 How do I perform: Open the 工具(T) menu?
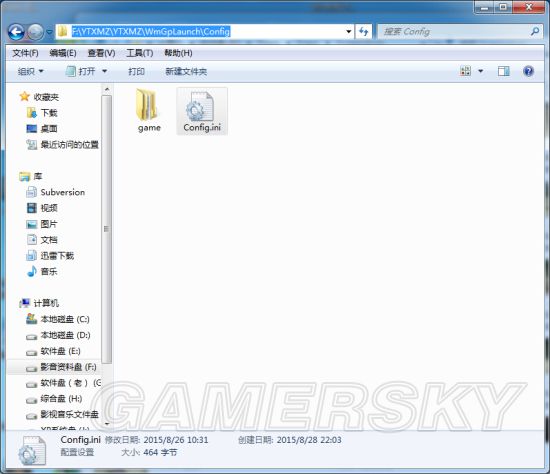pos(139,53)
